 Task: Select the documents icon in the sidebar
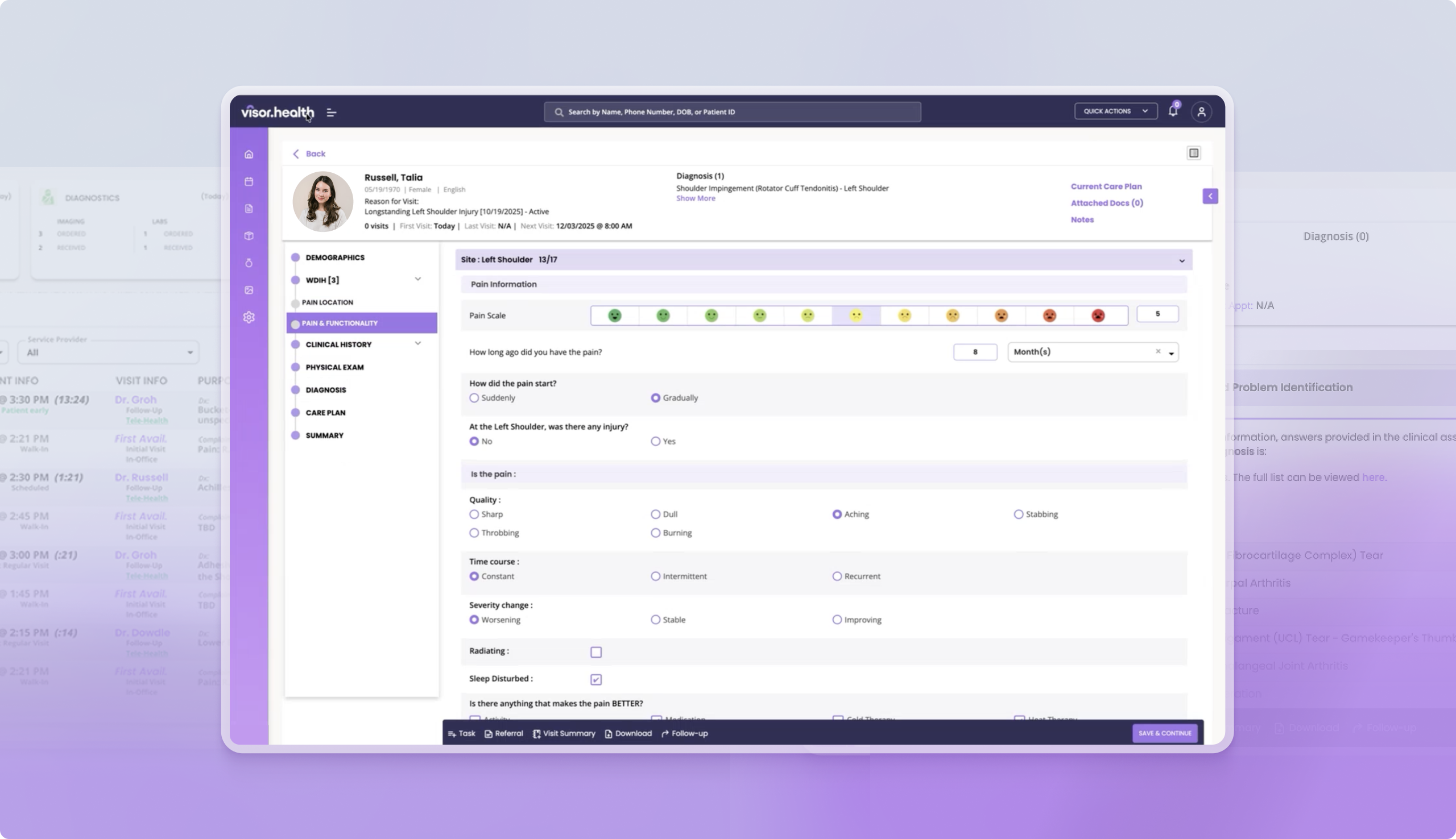click(x=249, y=209)
